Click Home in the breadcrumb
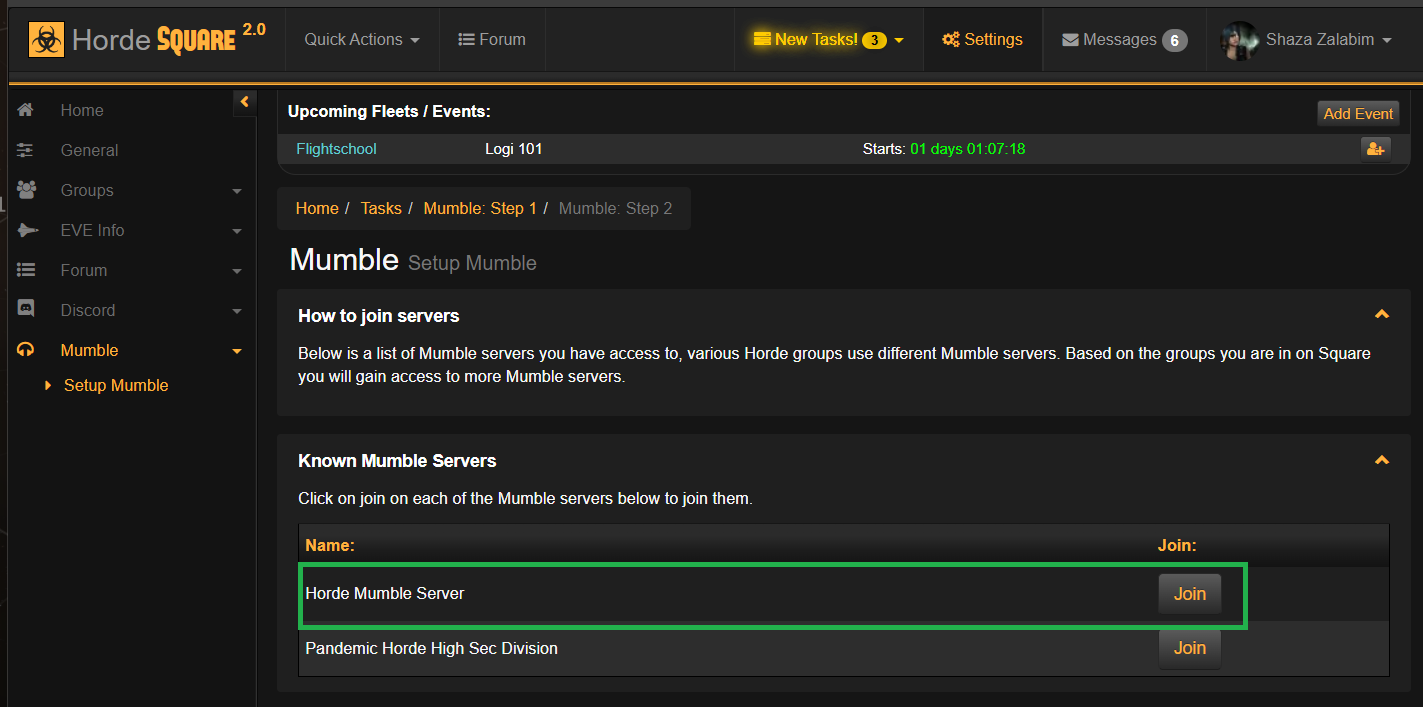Viewport: 1423px width, 707px height. (317, 208)
